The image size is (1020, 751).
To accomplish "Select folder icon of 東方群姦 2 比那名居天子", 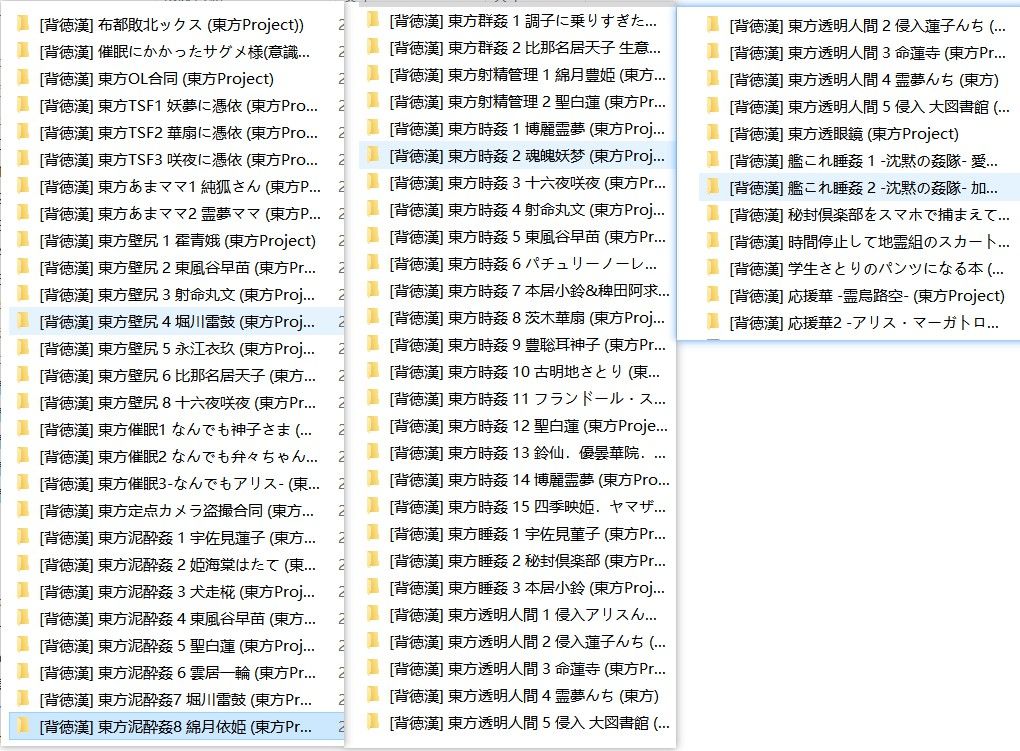I will (373, 47).
